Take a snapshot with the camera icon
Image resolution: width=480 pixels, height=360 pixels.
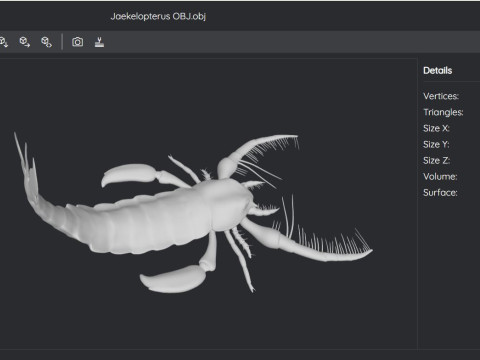click(x=77, y=42)
